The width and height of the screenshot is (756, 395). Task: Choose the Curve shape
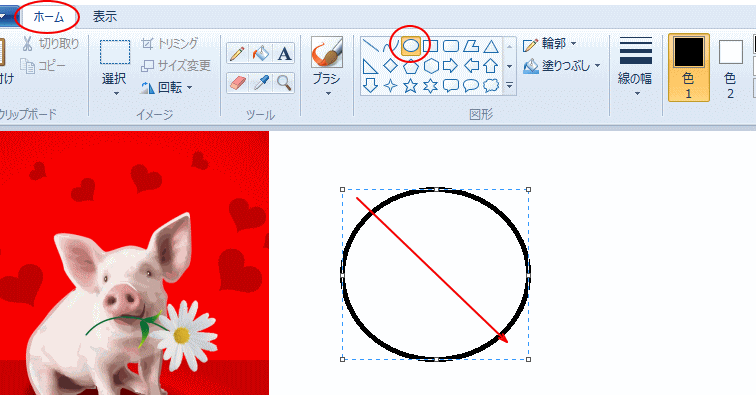point(391,46)
